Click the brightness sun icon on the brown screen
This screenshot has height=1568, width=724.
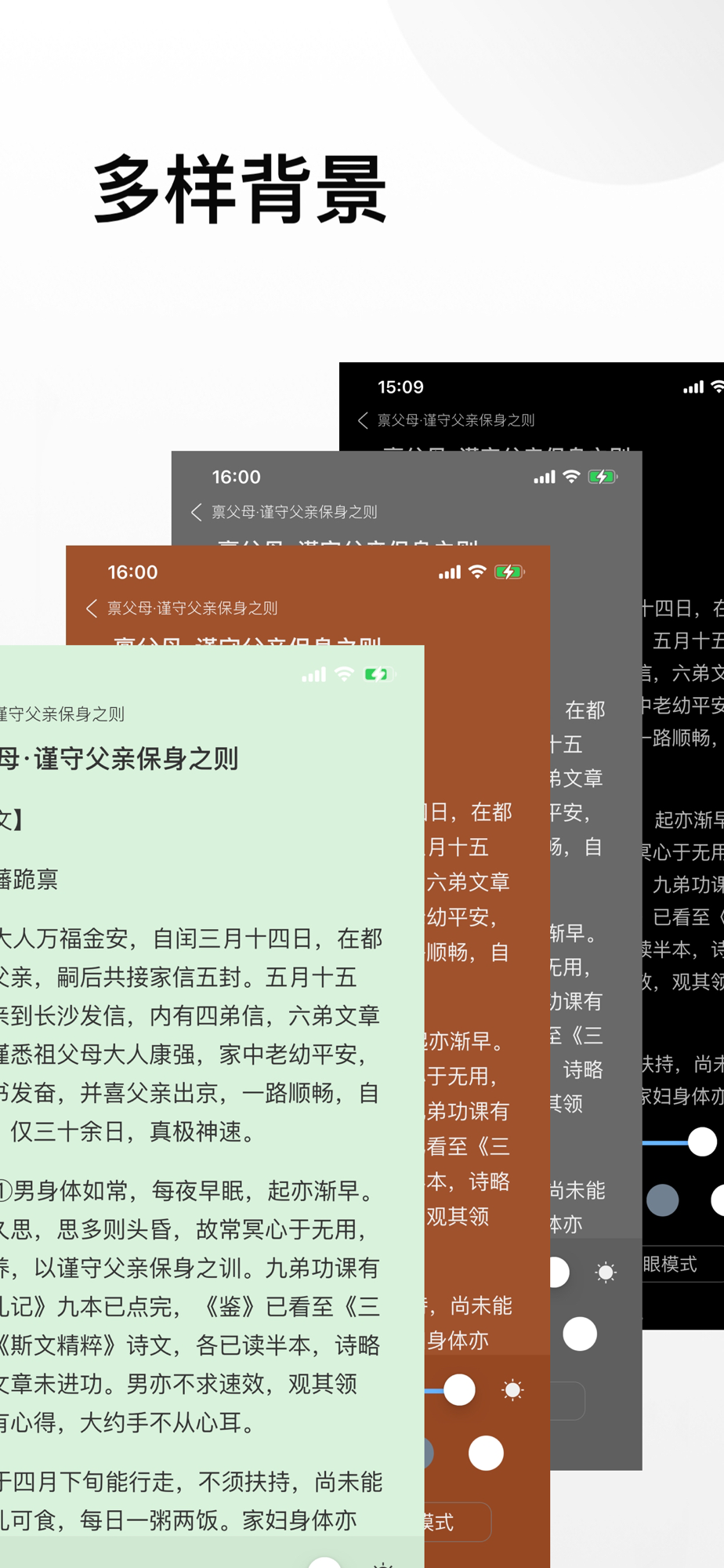pos(512,1390)
